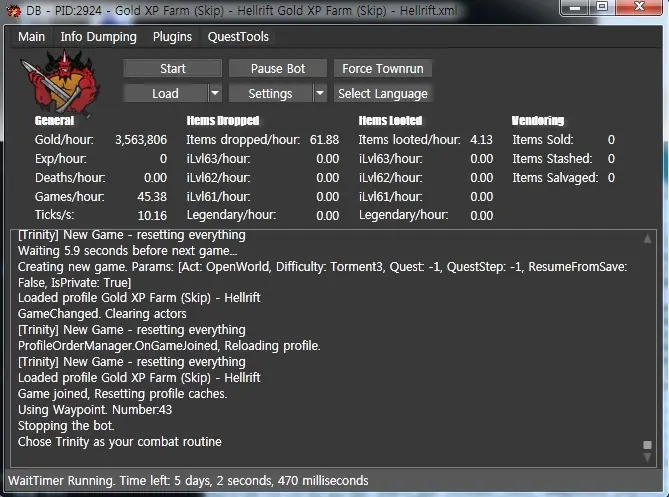Expand the Settings dropdown arrow
The image size is (669, 497).
(x=320, y=94)
